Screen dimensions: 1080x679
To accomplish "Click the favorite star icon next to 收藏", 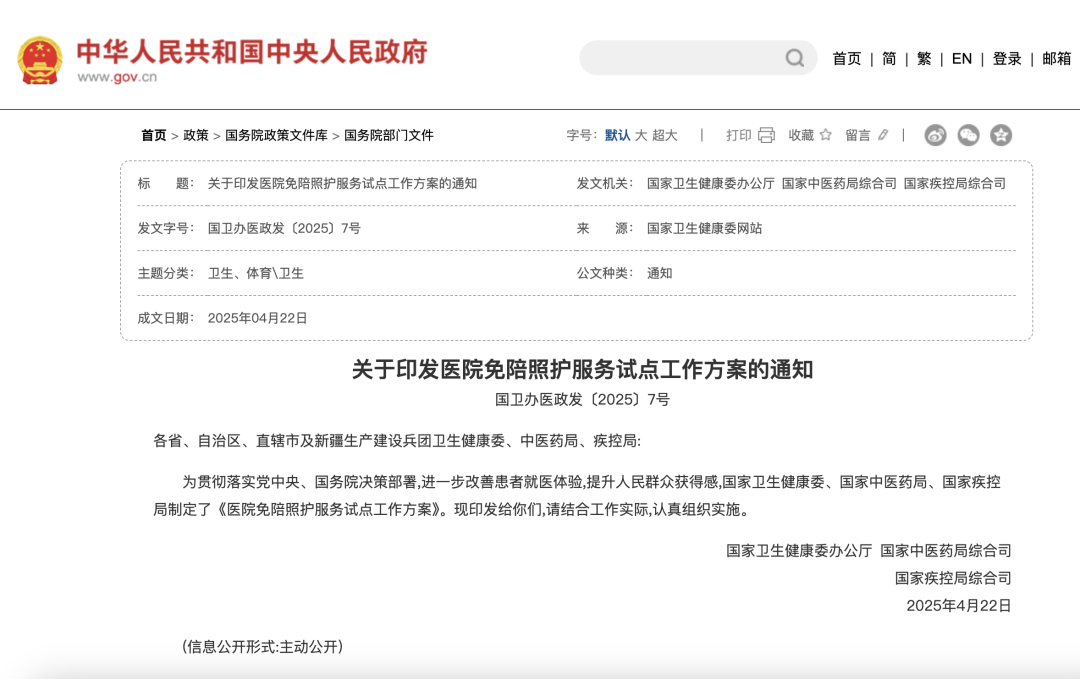I will pyautogui.click(x=826, y=135).
